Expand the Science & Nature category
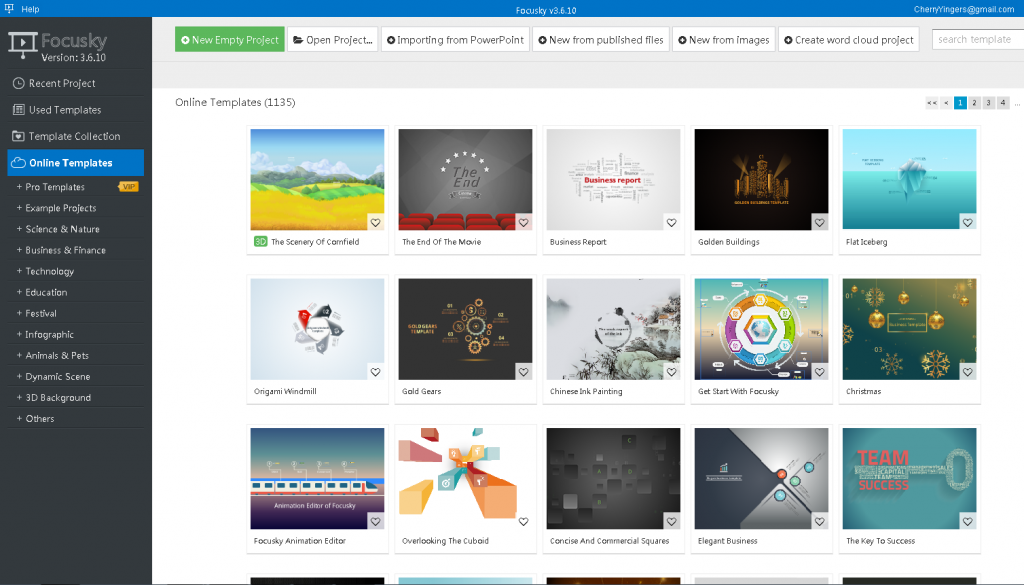The height and width of the screenshot is (585, 1024). click(62, 229)
